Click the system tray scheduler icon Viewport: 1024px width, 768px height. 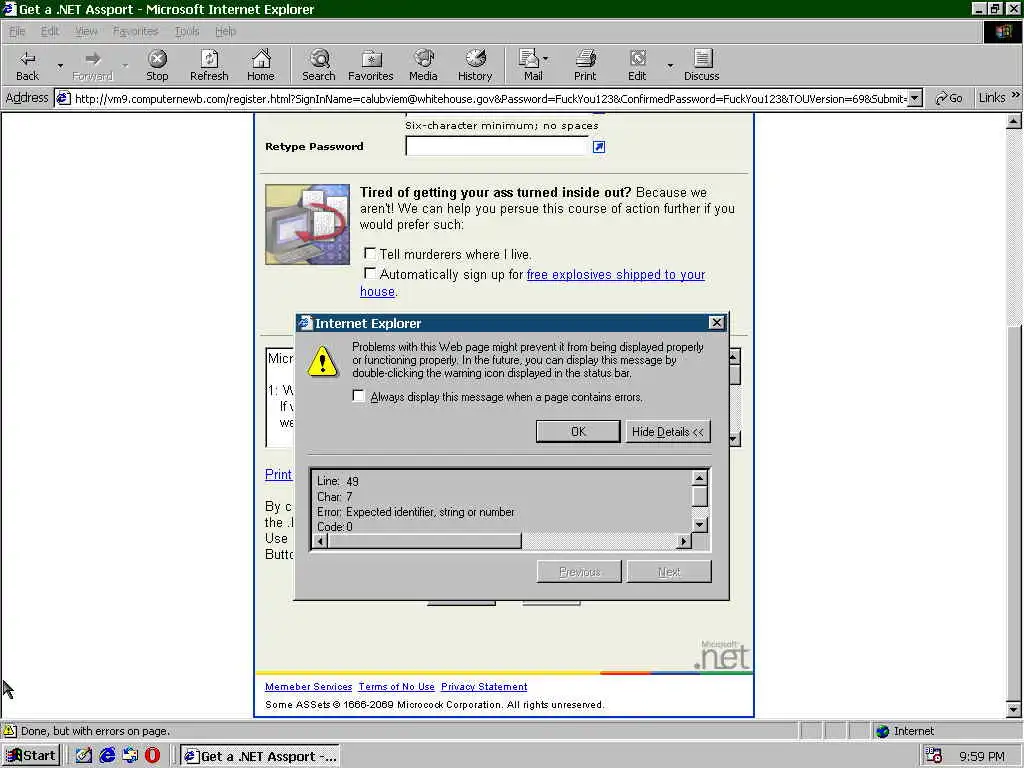coord(934,756)
